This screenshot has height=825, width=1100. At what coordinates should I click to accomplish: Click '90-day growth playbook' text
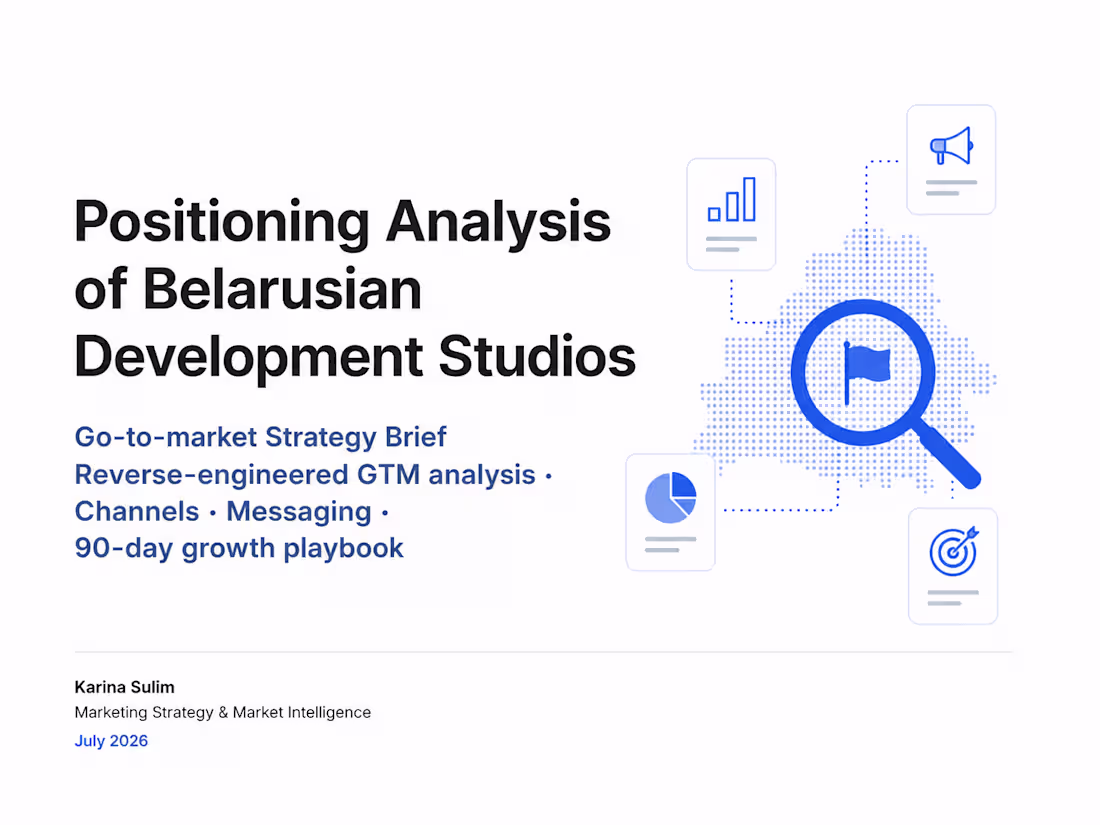pos(239,549)
